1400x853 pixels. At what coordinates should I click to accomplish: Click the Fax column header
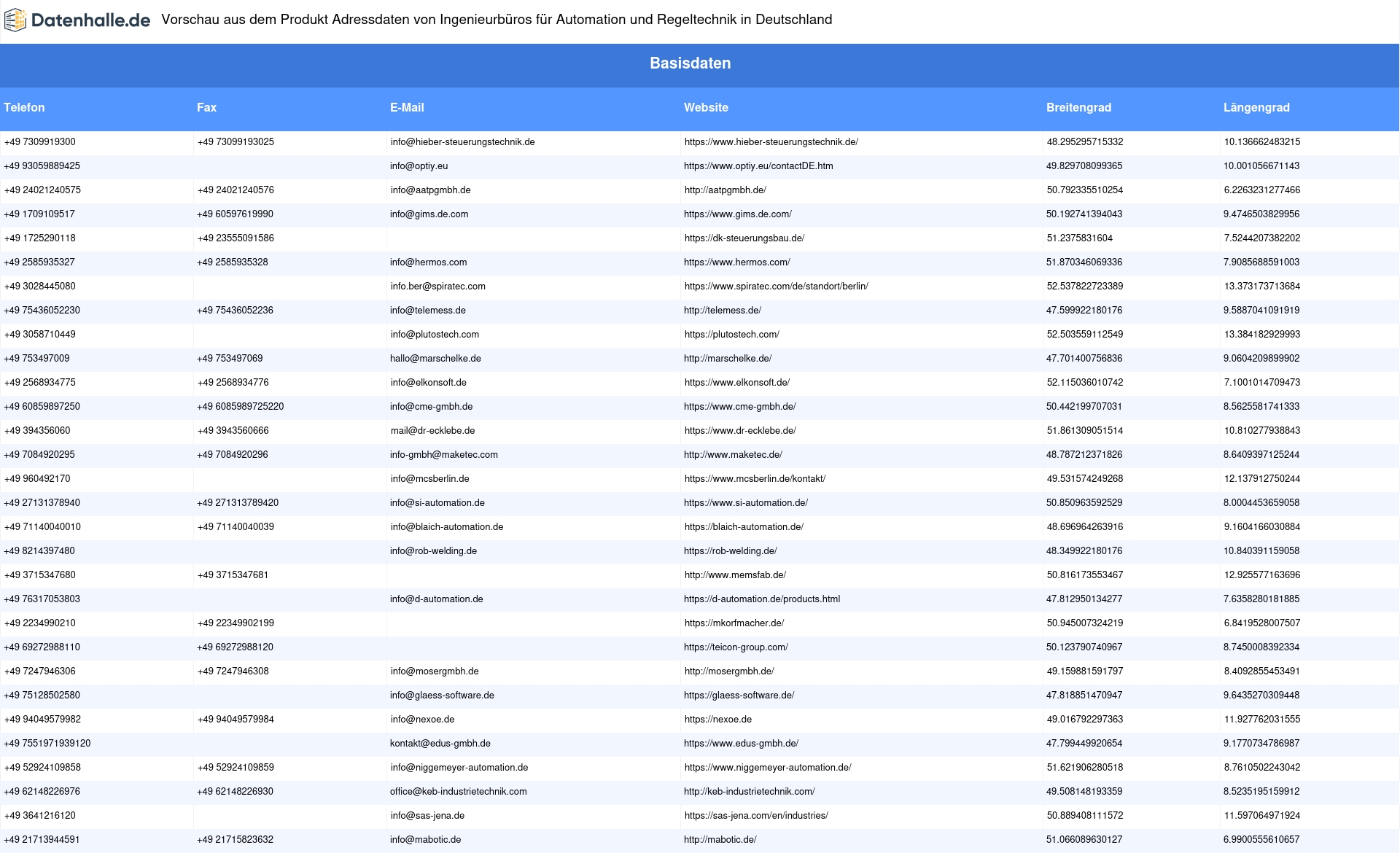[x=206, y=108]
